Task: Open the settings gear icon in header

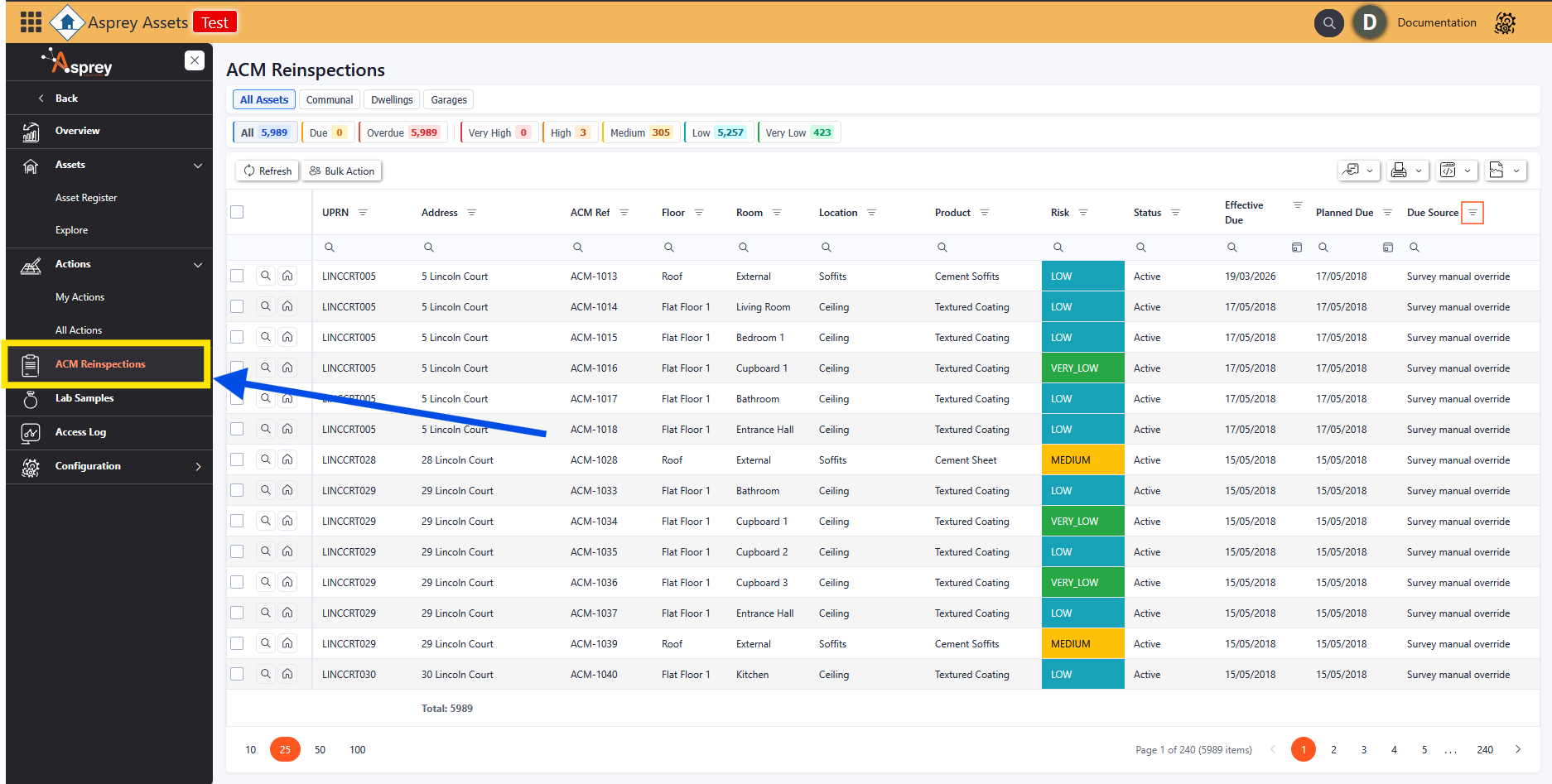Action: (1505, 23)
